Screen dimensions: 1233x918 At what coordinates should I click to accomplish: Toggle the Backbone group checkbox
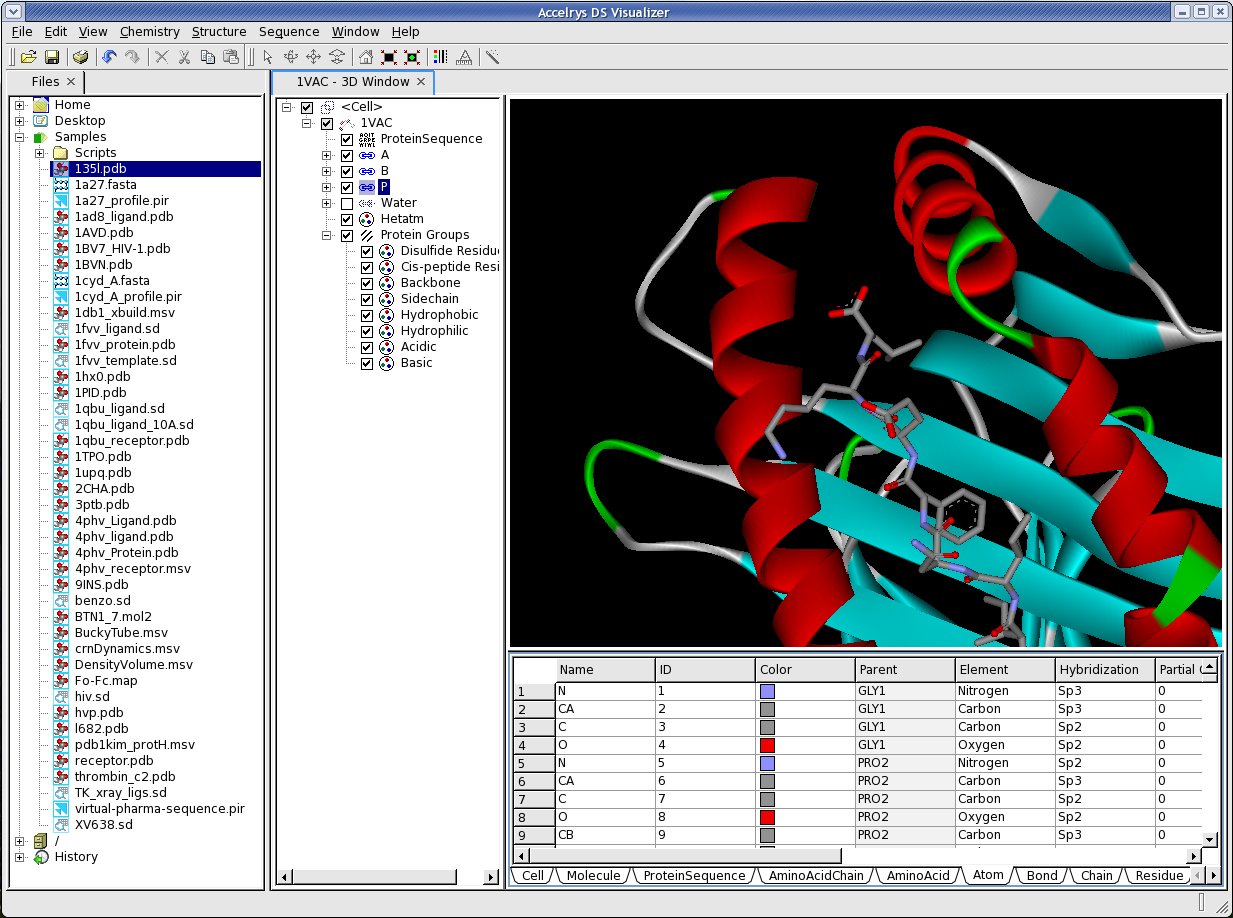point(367,283)
